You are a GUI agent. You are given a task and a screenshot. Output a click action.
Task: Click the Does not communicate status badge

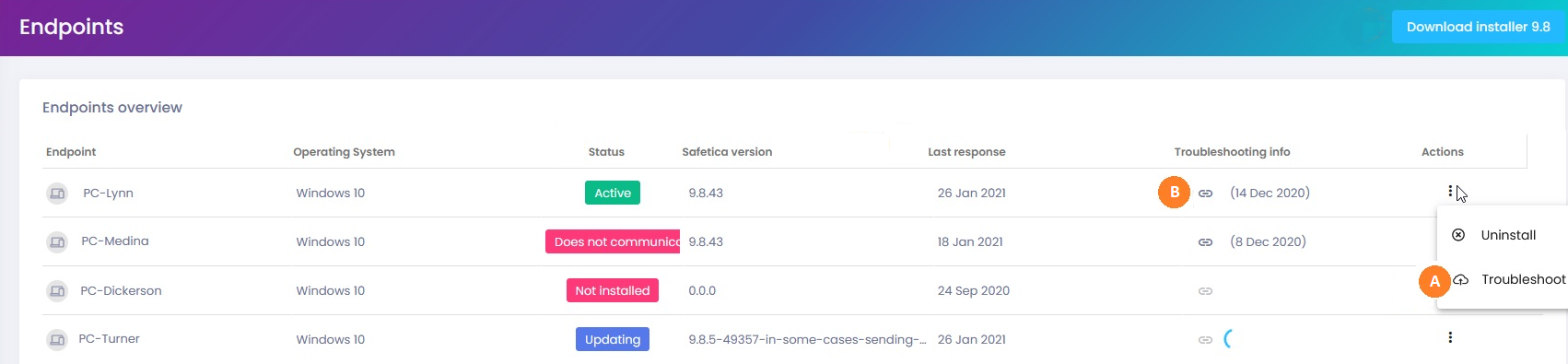click(x=613, y=241)
